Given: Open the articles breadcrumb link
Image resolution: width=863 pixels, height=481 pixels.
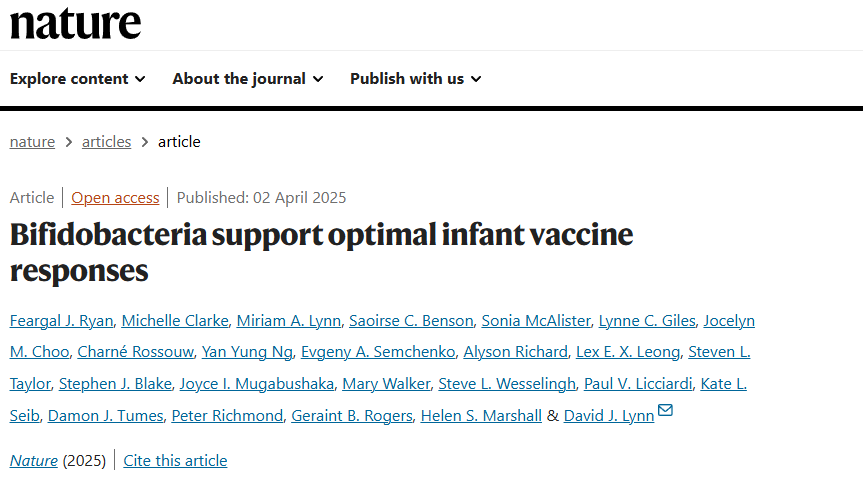Looking at the screenshot, I should pyautogui.click(x=106, y=142).
